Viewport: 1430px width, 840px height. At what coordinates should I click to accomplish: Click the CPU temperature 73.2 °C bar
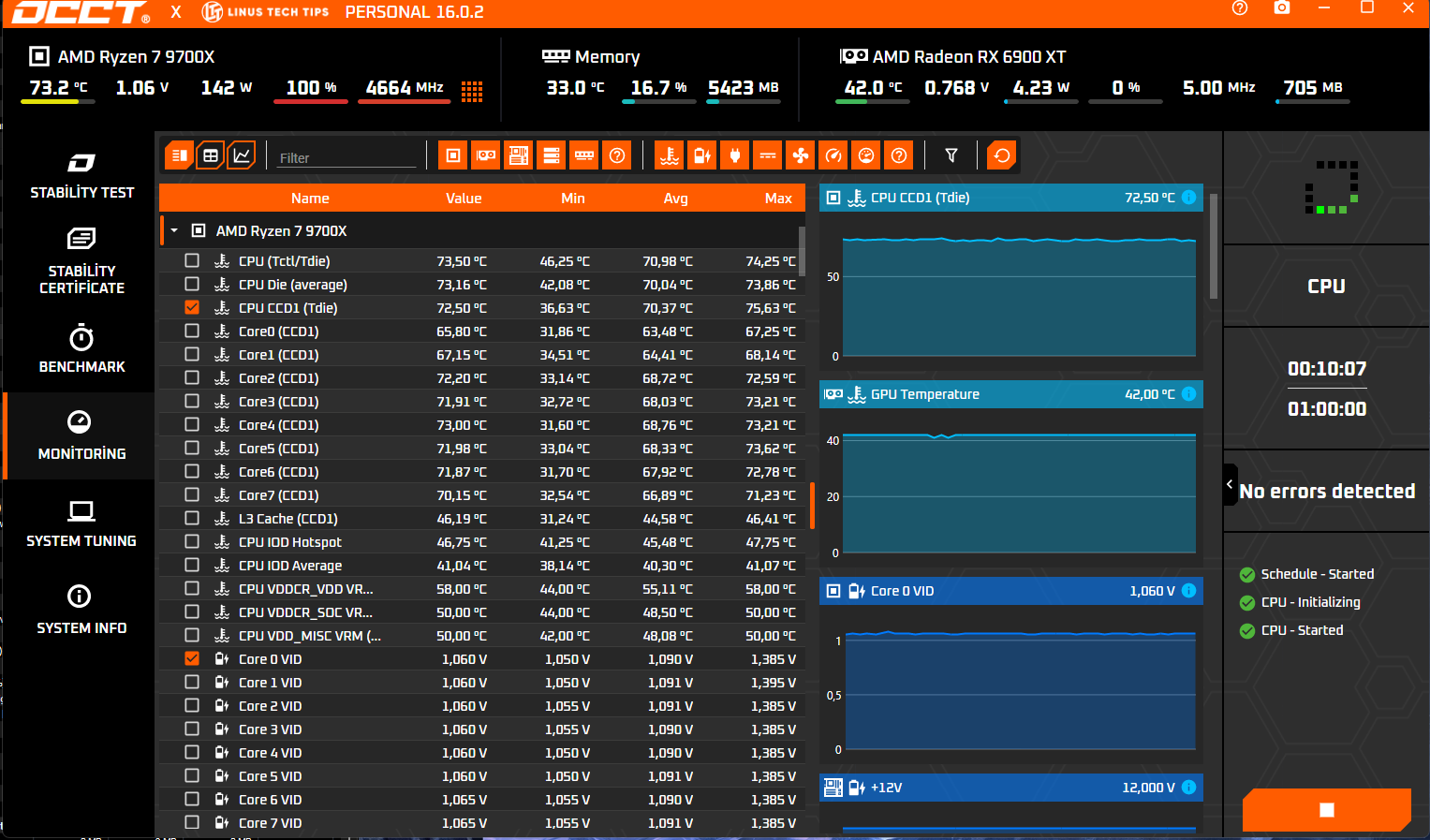point(58,101)
